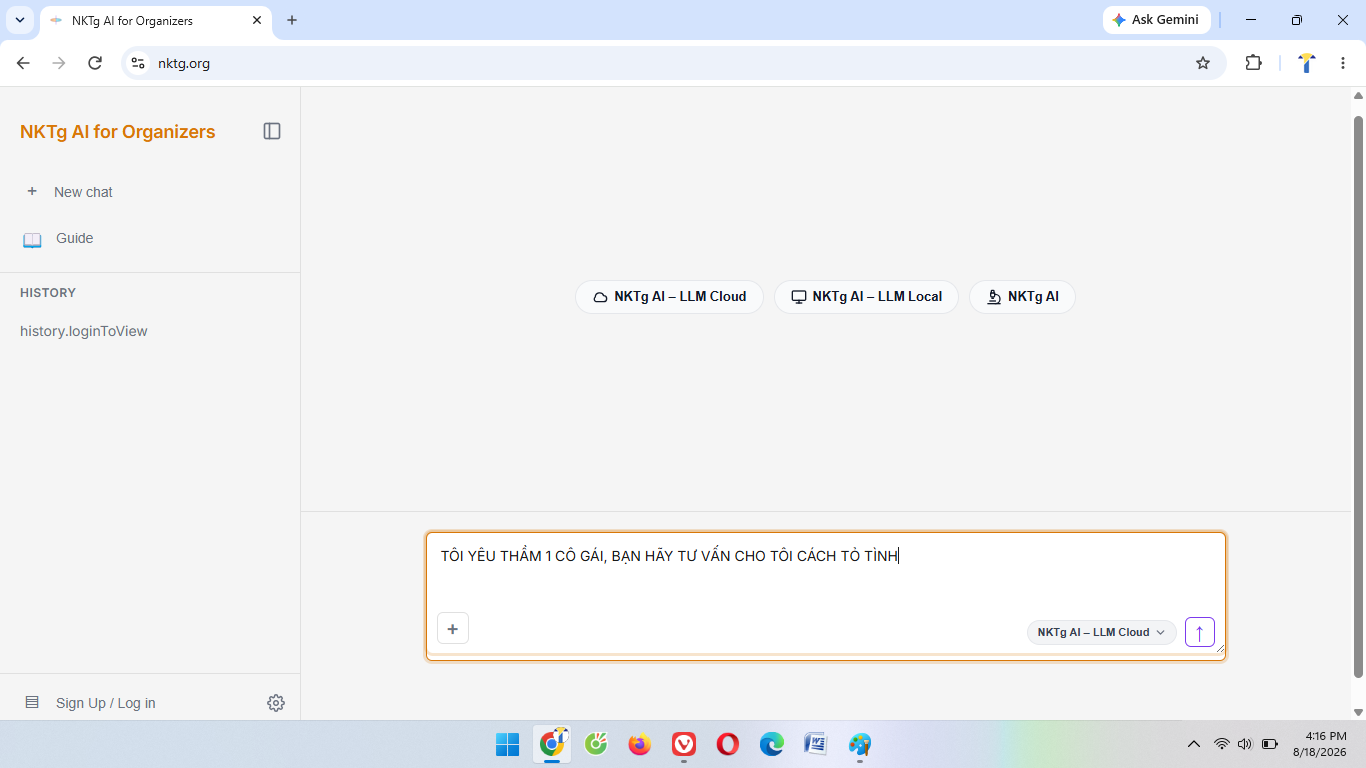Check the battery tray icon
Viewport: 1366px width, 768px height.
coord(1270,744)
